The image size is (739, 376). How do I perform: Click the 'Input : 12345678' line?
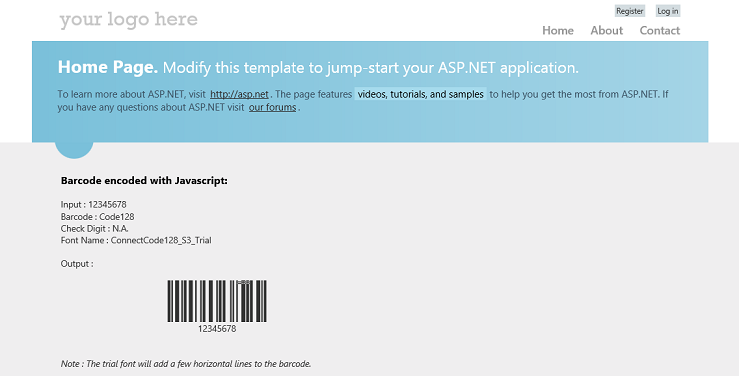click(x=93, y=204)
